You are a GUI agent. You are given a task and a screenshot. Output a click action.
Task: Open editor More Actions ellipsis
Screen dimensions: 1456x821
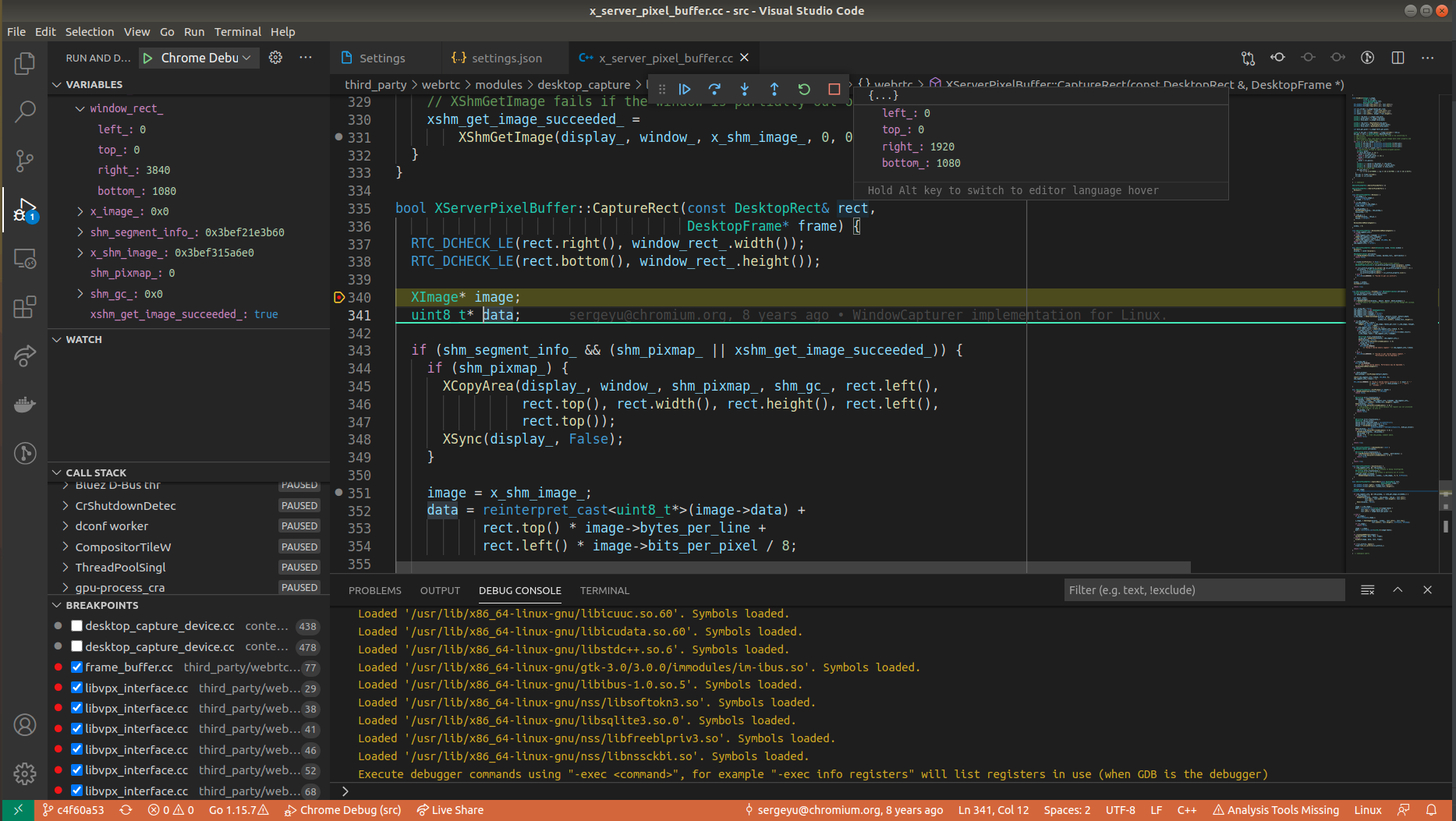pos(1427,58)
